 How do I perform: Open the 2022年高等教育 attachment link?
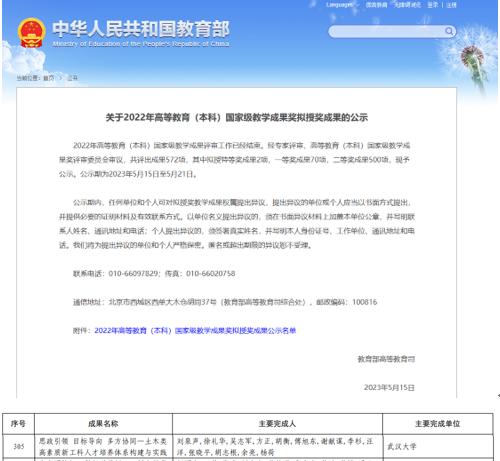[x=195, y=331]
